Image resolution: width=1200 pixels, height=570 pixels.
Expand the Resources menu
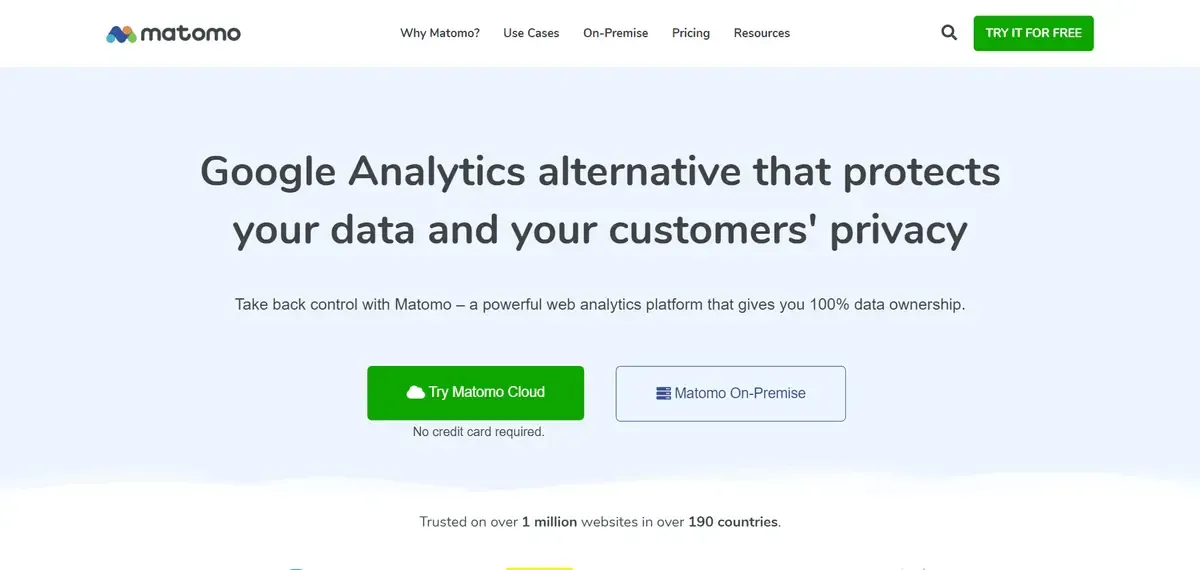[x=762, y=33]
